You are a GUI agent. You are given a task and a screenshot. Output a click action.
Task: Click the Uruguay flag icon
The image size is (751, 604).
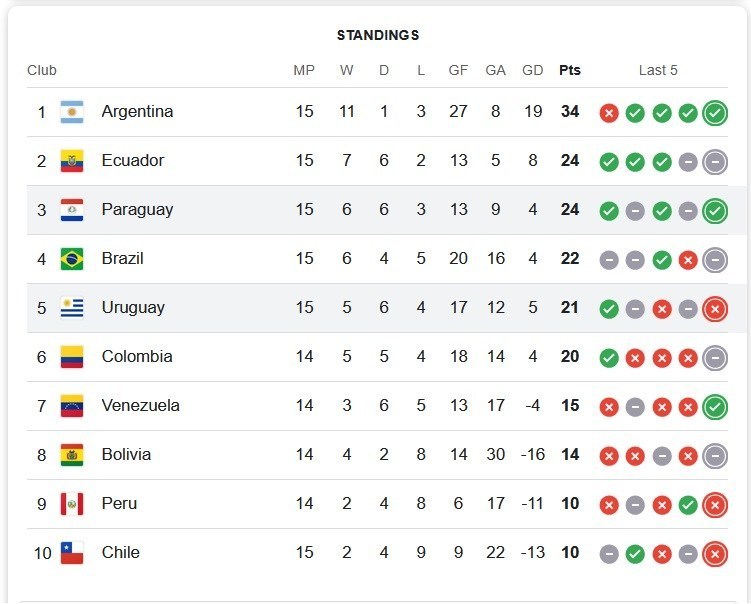click(71, 308)
